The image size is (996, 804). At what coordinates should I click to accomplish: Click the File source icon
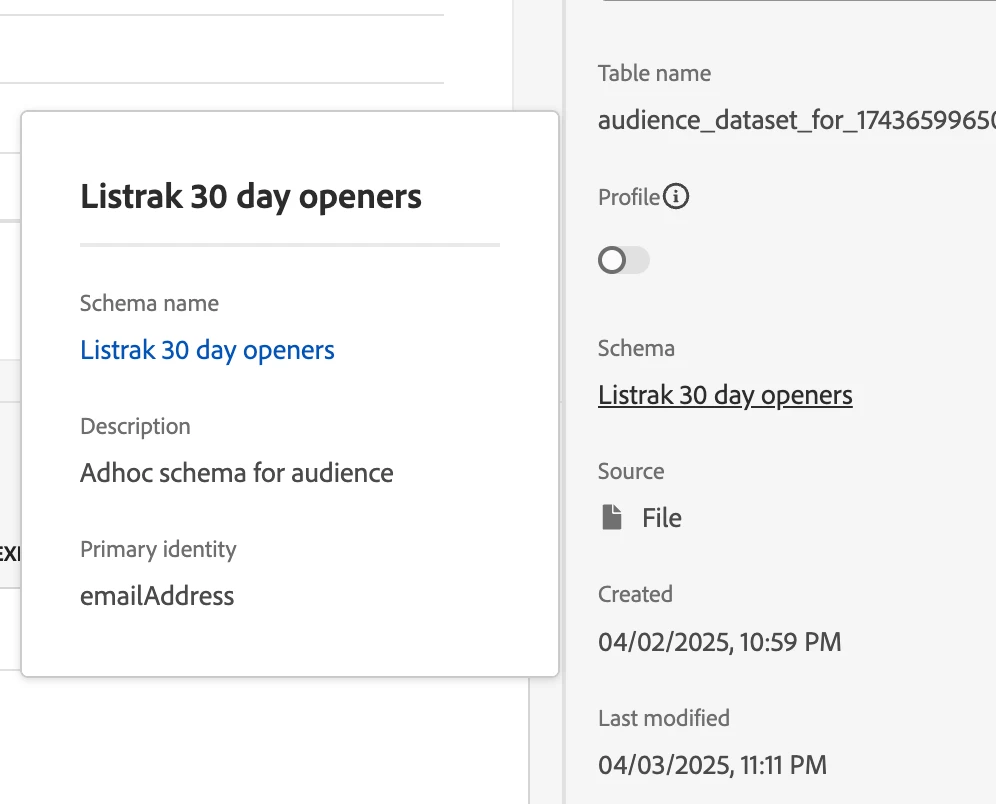click(612, 517)
